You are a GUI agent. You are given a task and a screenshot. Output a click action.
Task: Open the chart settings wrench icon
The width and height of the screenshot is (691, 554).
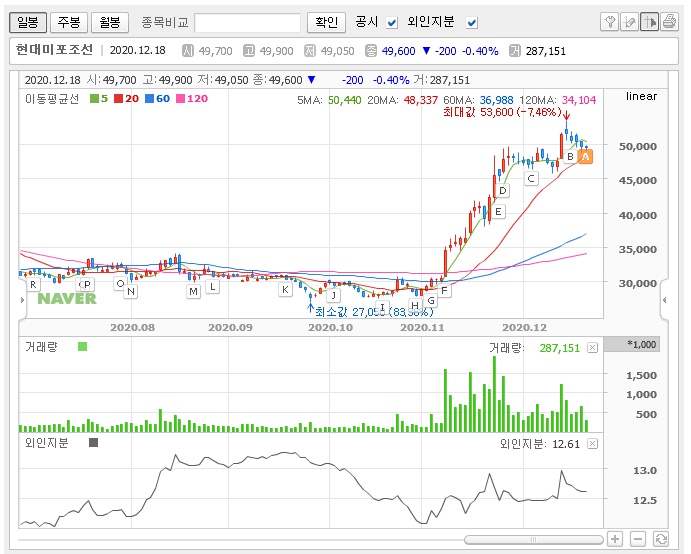click(610, 22)
